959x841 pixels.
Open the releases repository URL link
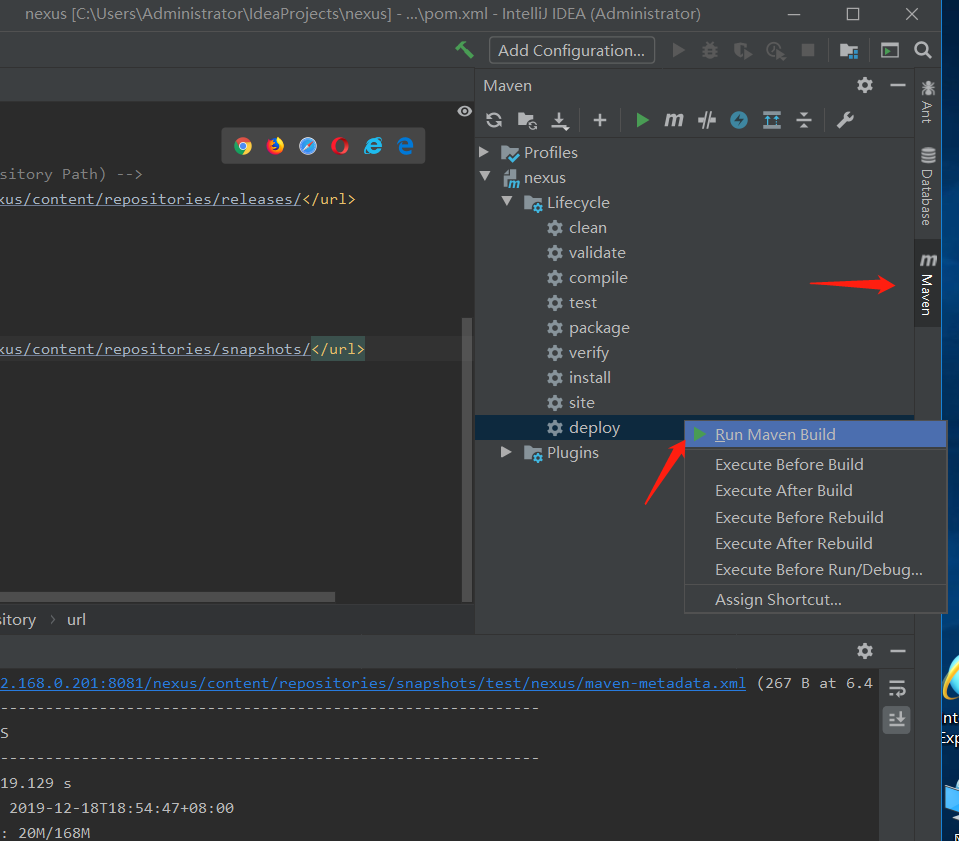pyautogui.click(x=150, y=199)
